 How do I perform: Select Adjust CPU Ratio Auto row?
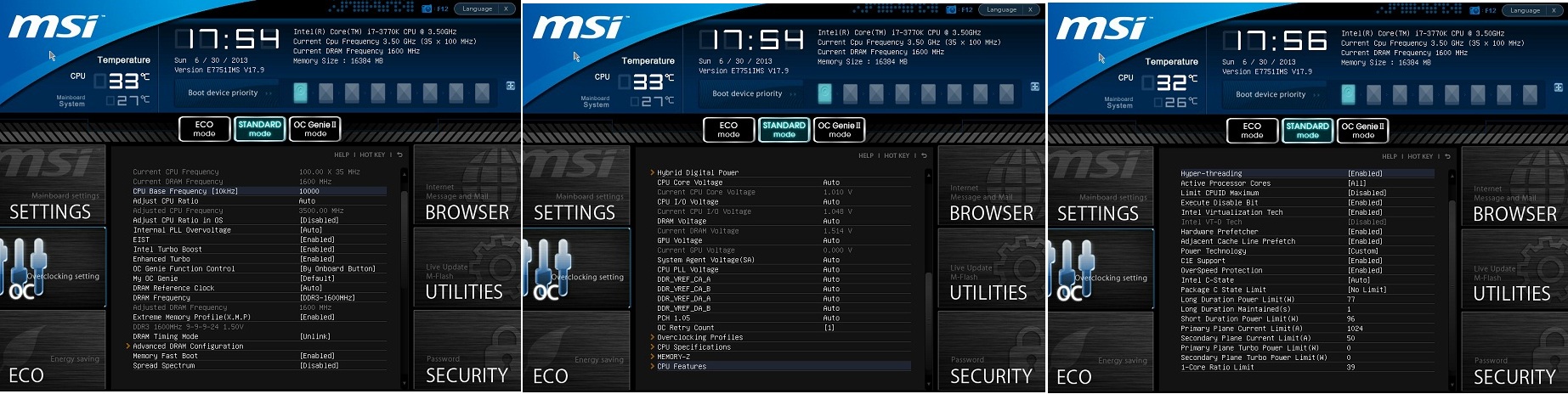pos(259,201)
